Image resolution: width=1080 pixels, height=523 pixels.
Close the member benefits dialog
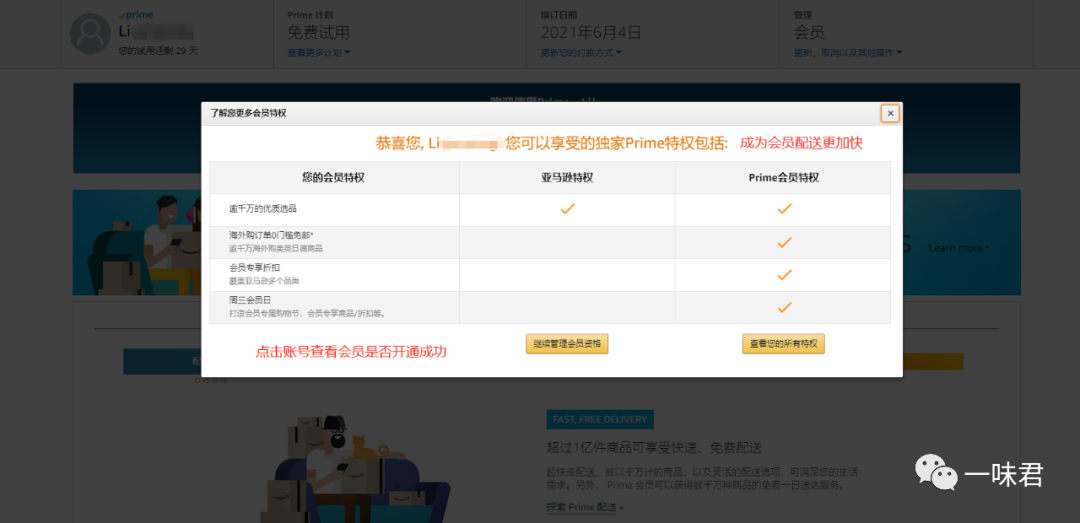tap(890, 113)
